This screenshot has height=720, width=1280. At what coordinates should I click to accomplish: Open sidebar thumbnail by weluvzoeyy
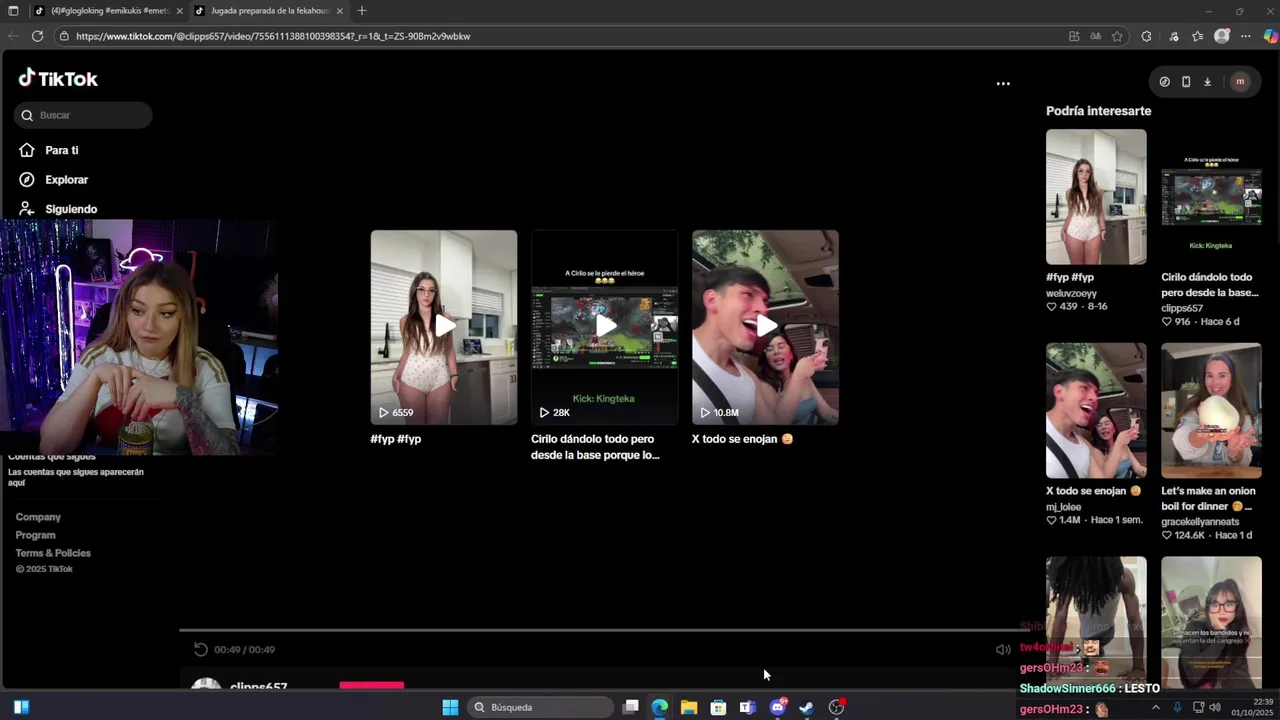[1096, 197]
